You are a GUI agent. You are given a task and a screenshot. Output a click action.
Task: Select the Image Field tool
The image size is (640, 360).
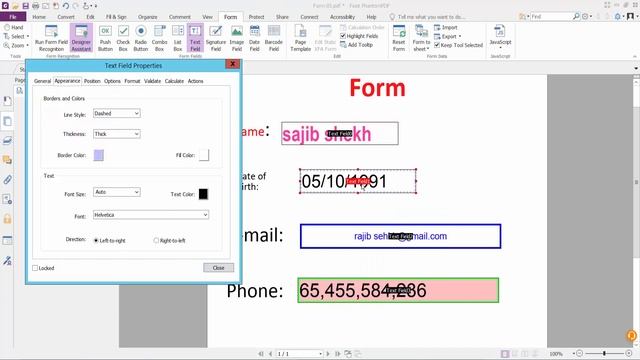point(237,38)
